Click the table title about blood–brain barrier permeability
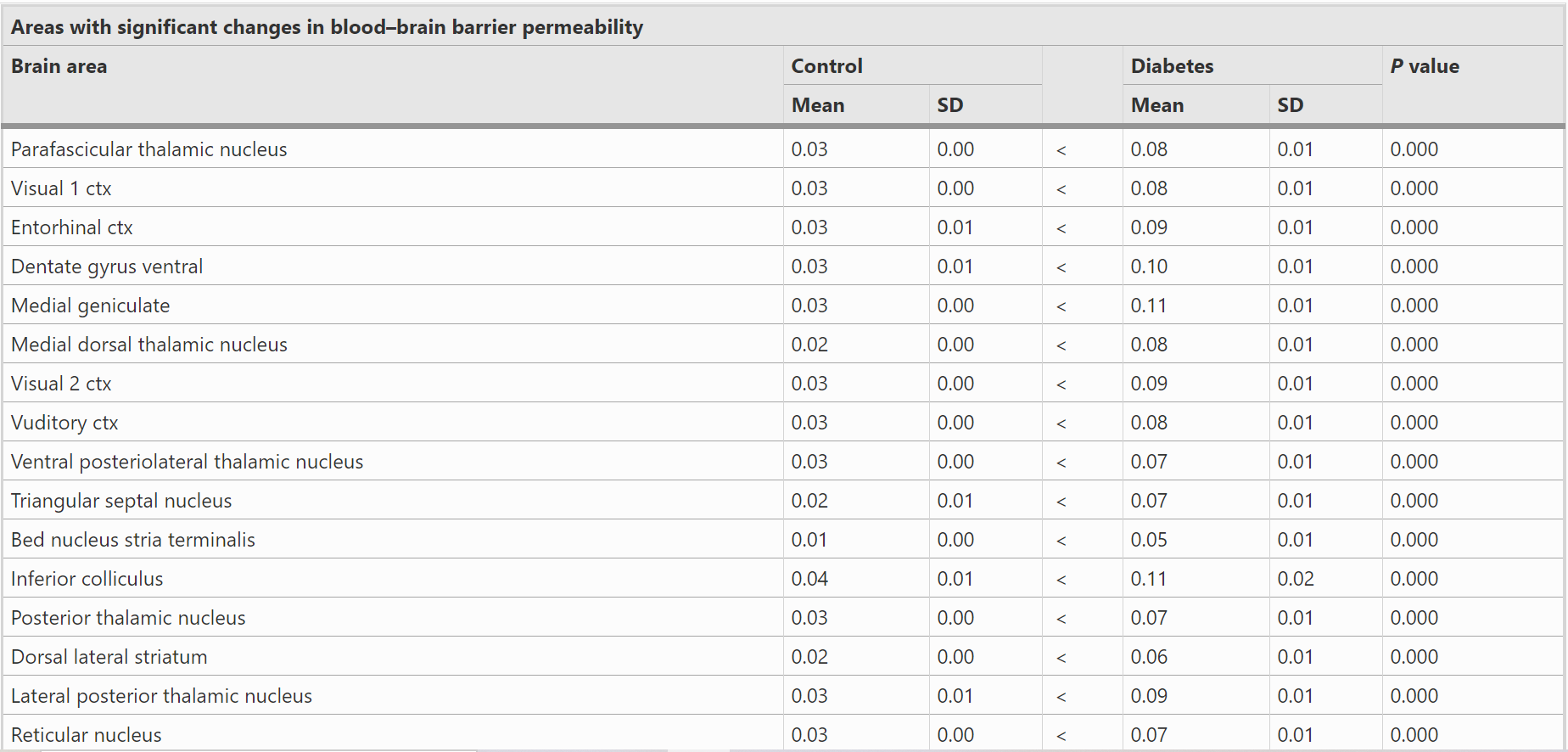The image size is (1568, 752). 327,27
